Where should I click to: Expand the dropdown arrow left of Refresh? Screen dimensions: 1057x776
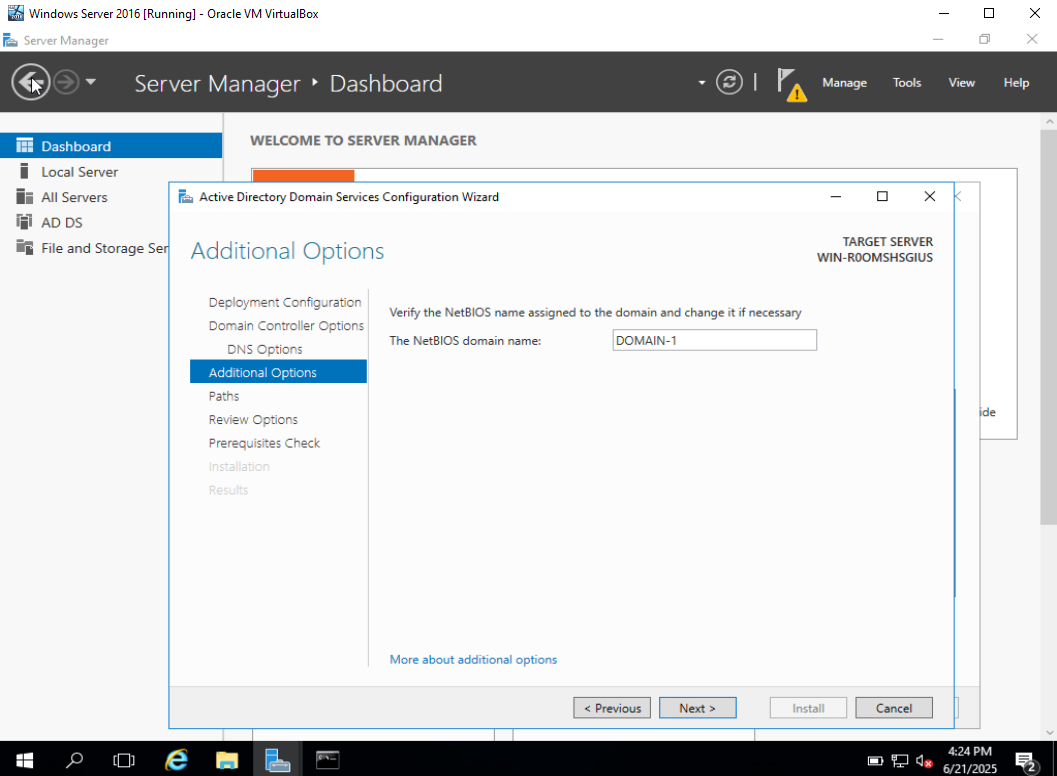702,83
